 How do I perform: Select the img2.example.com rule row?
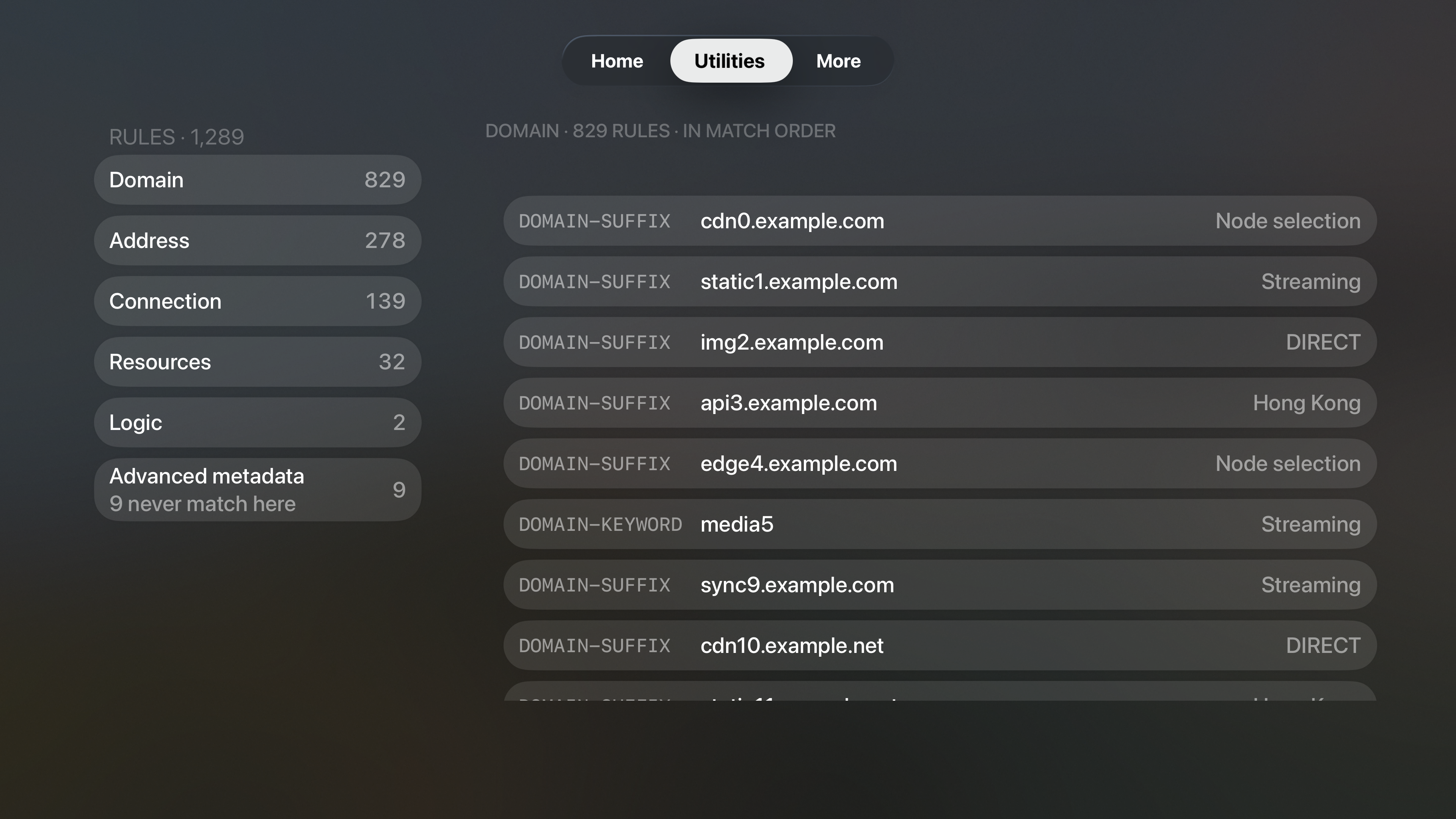(940, 342)
